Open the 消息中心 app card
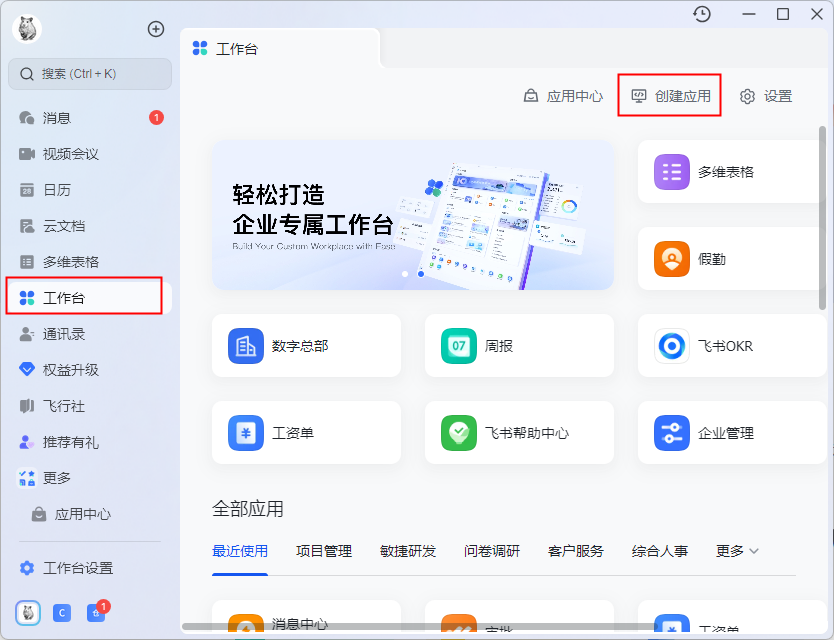834x640 pixels. click(306, 617)
